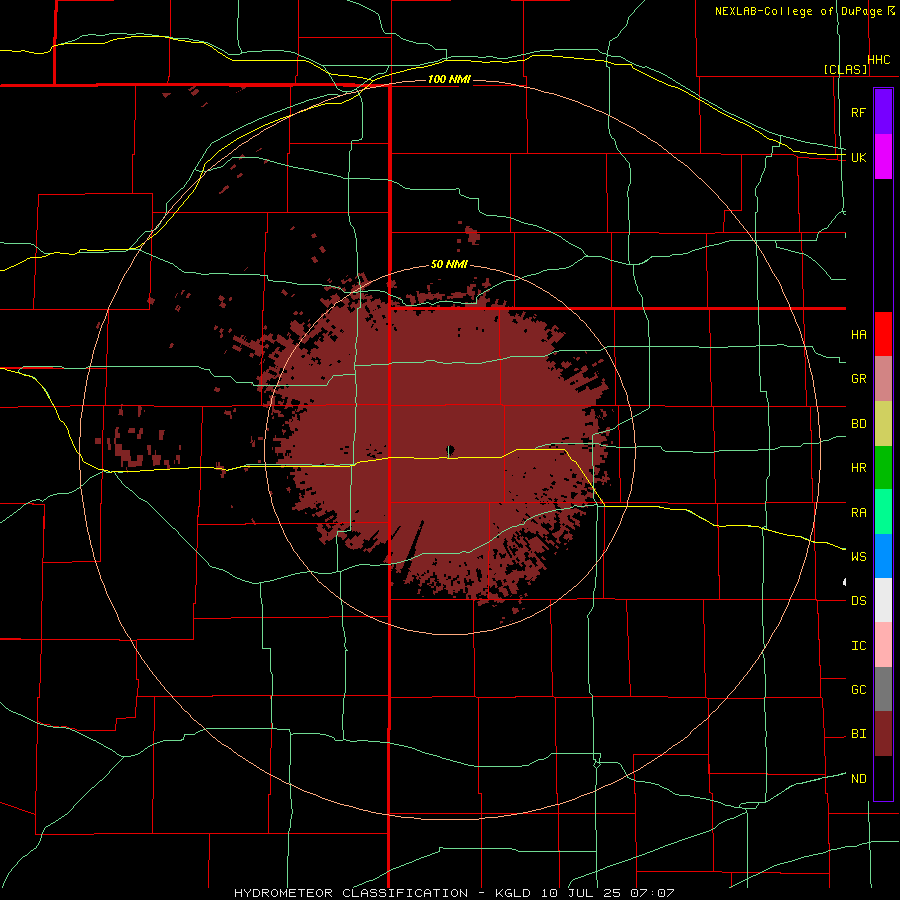The image size is (900, 900).
Task: Click the HHC product label
Action: (x=879, y=60)
